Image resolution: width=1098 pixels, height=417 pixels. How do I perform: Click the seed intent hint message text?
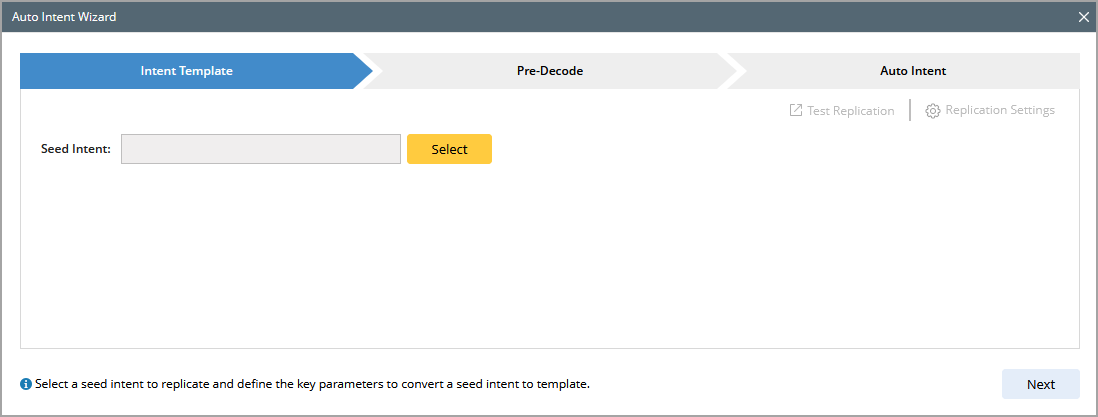pos(312,384)
